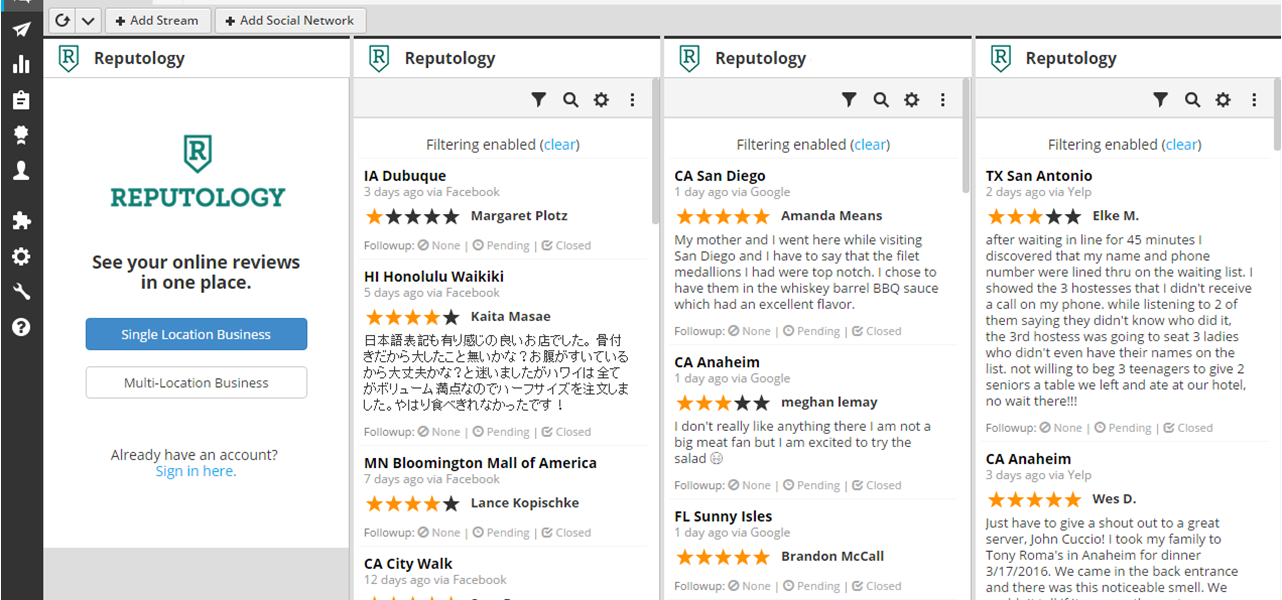
Task: Open Assignments clipboard icon in sidebar
Action: [21, 100]
